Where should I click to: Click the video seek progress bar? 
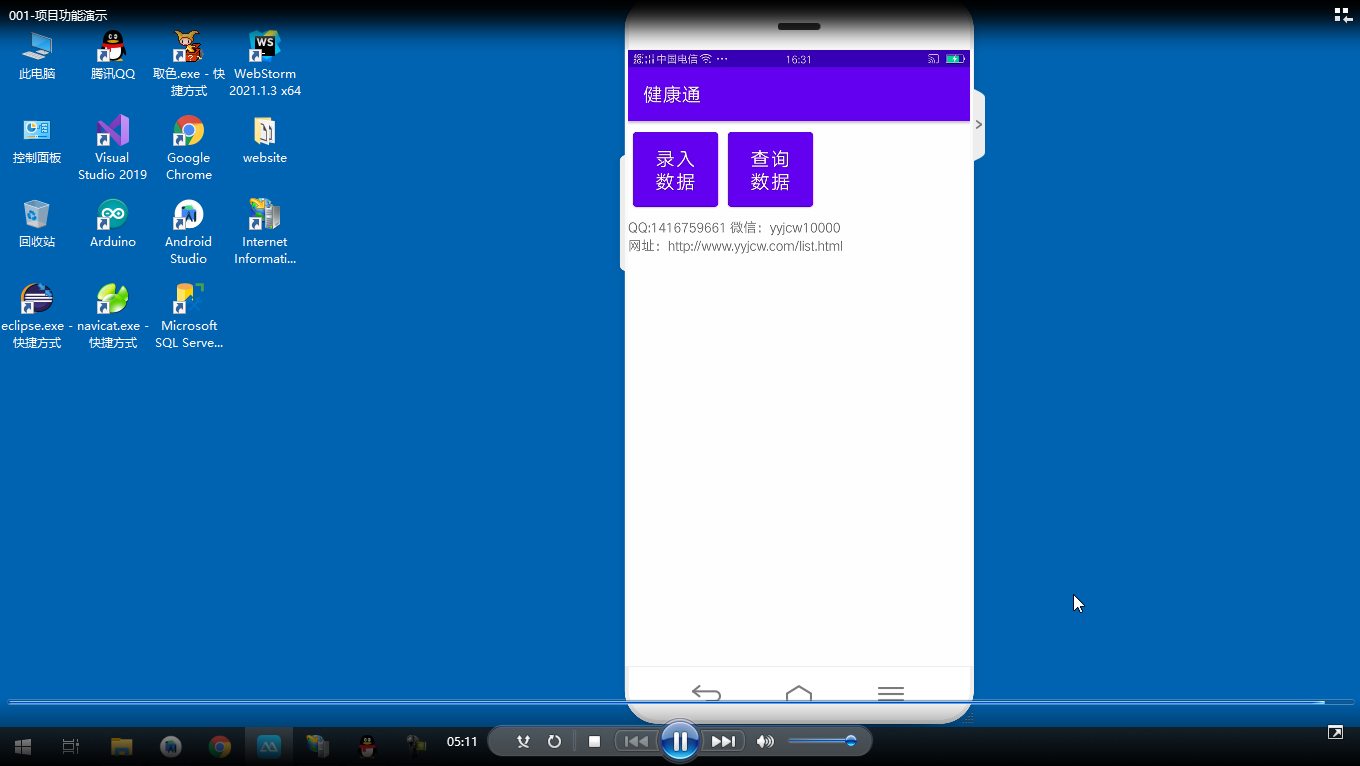pyautogui.click(x=680, y=702)
